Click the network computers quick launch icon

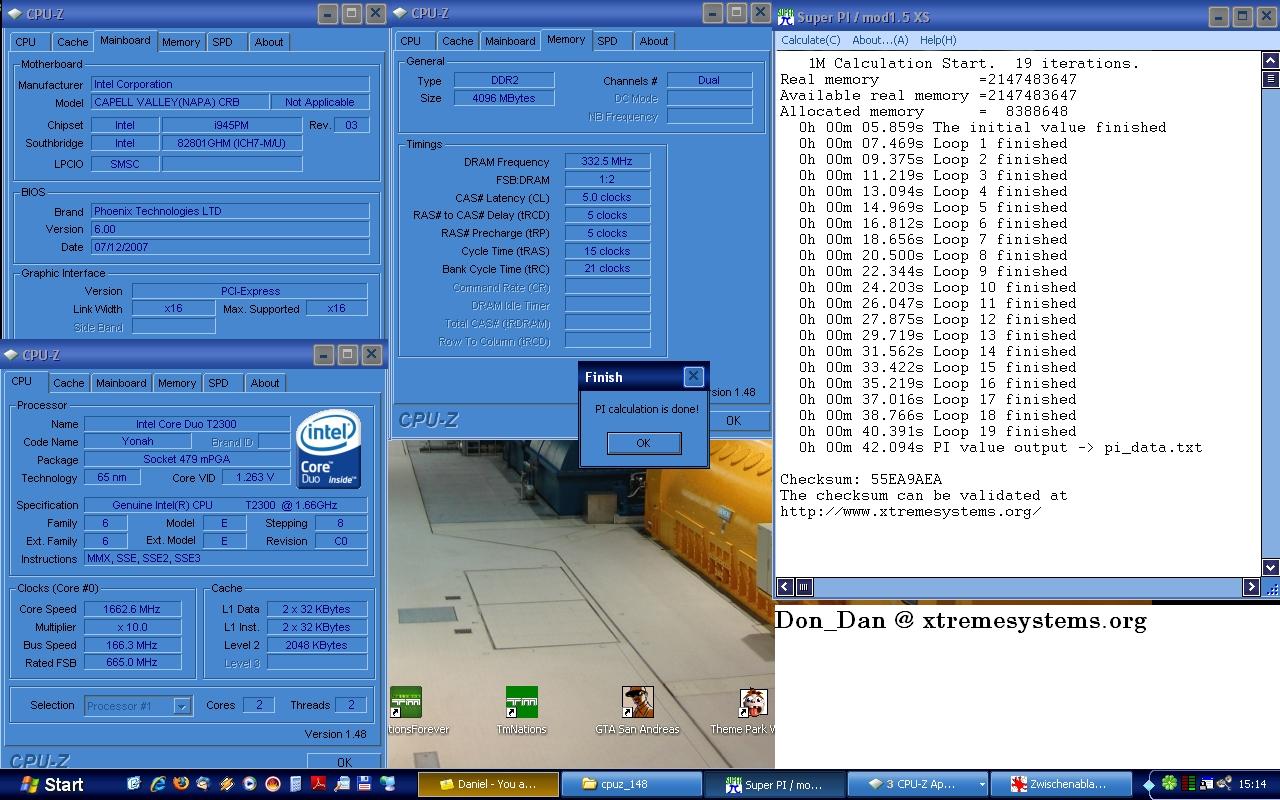coord(387,783)
